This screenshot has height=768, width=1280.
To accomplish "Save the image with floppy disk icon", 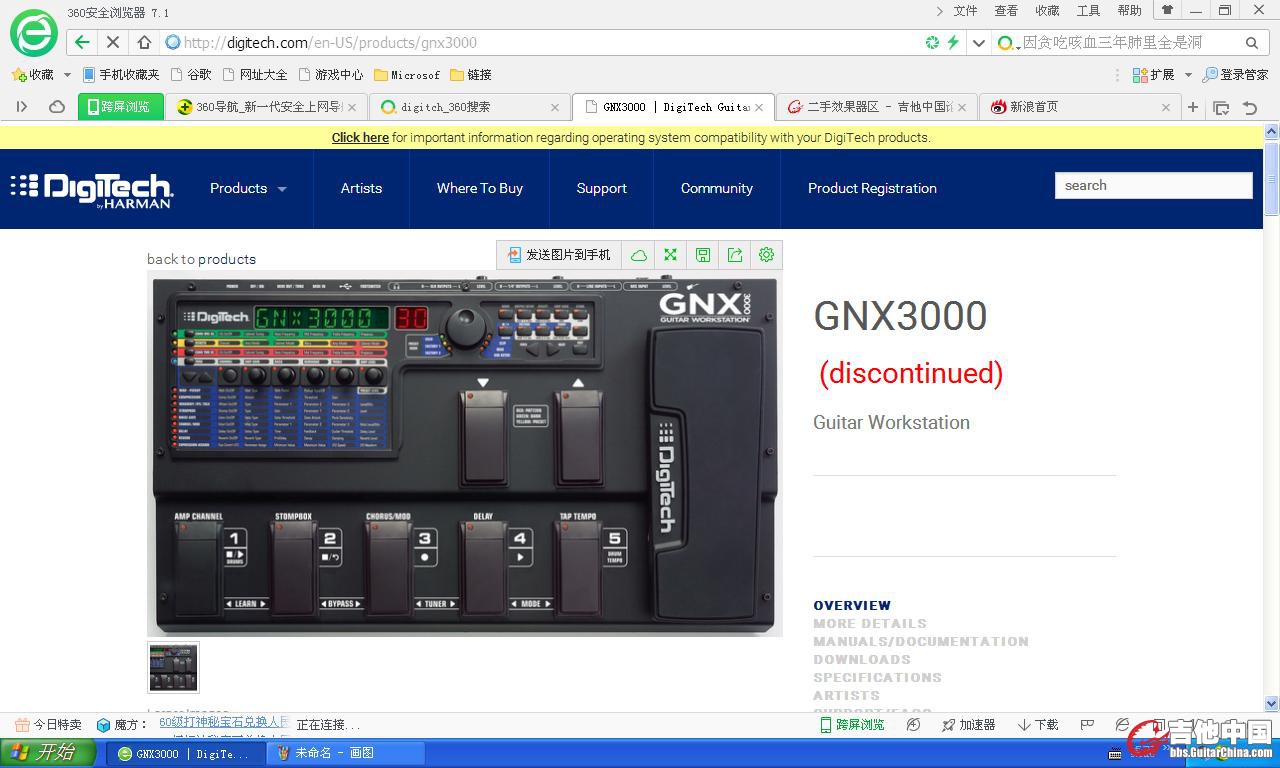I will tap(703, 255).
